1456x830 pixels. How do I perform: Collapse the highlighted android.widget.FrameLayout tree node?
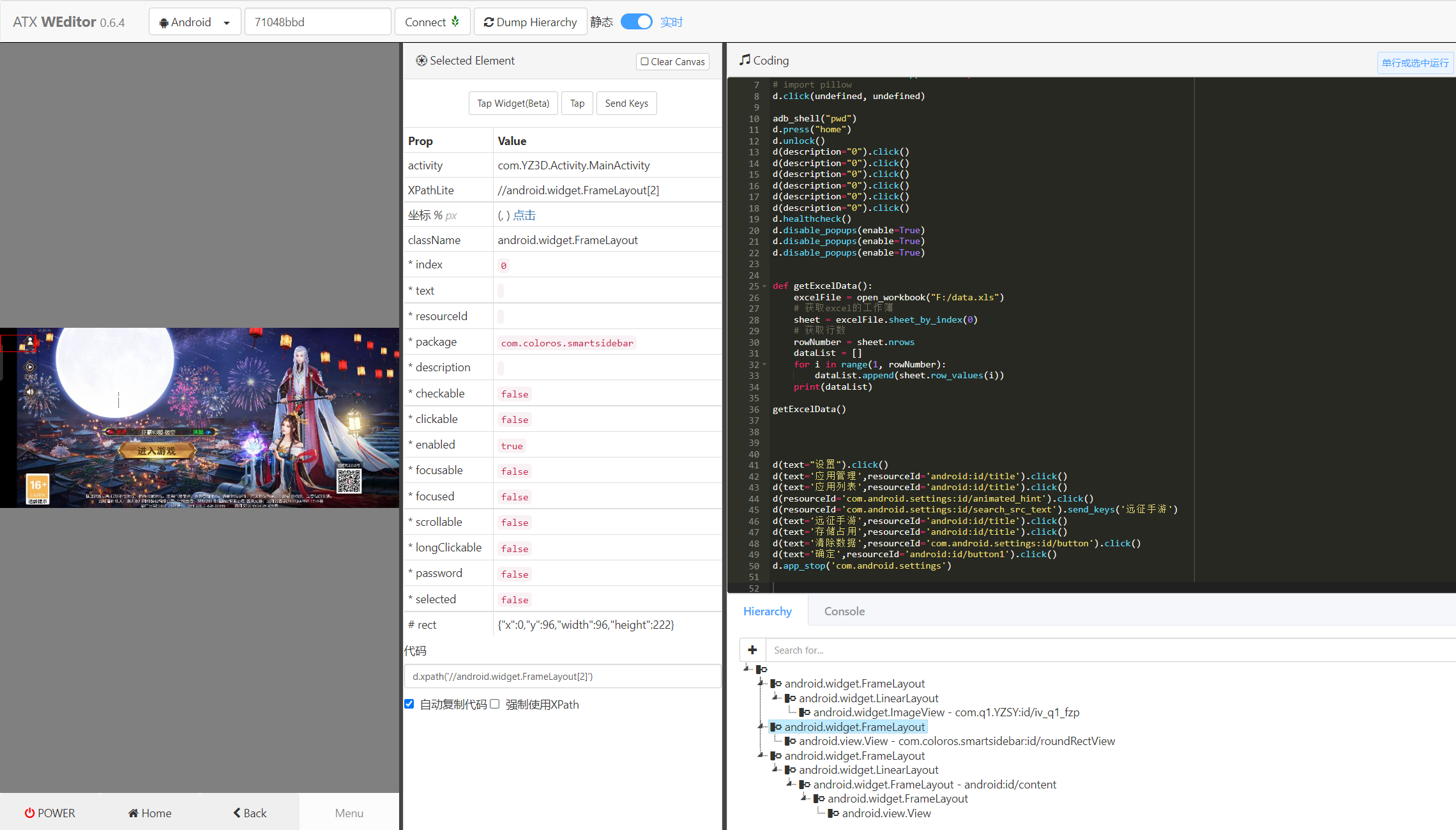pos(760,726)
